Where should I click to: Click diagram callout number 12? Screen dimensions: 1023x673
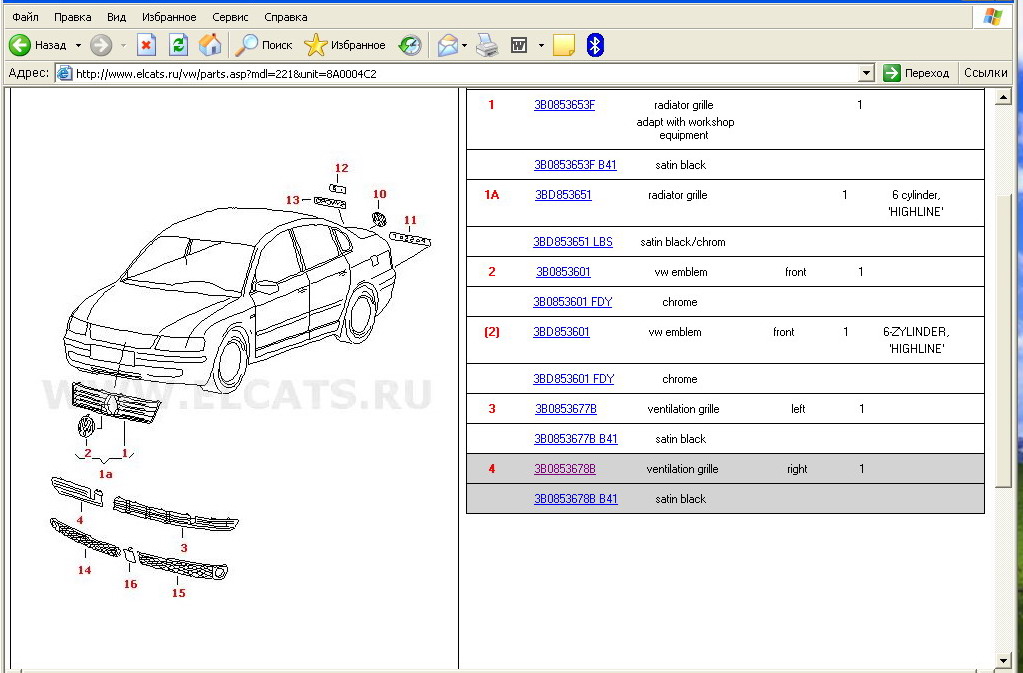point(341,168)
